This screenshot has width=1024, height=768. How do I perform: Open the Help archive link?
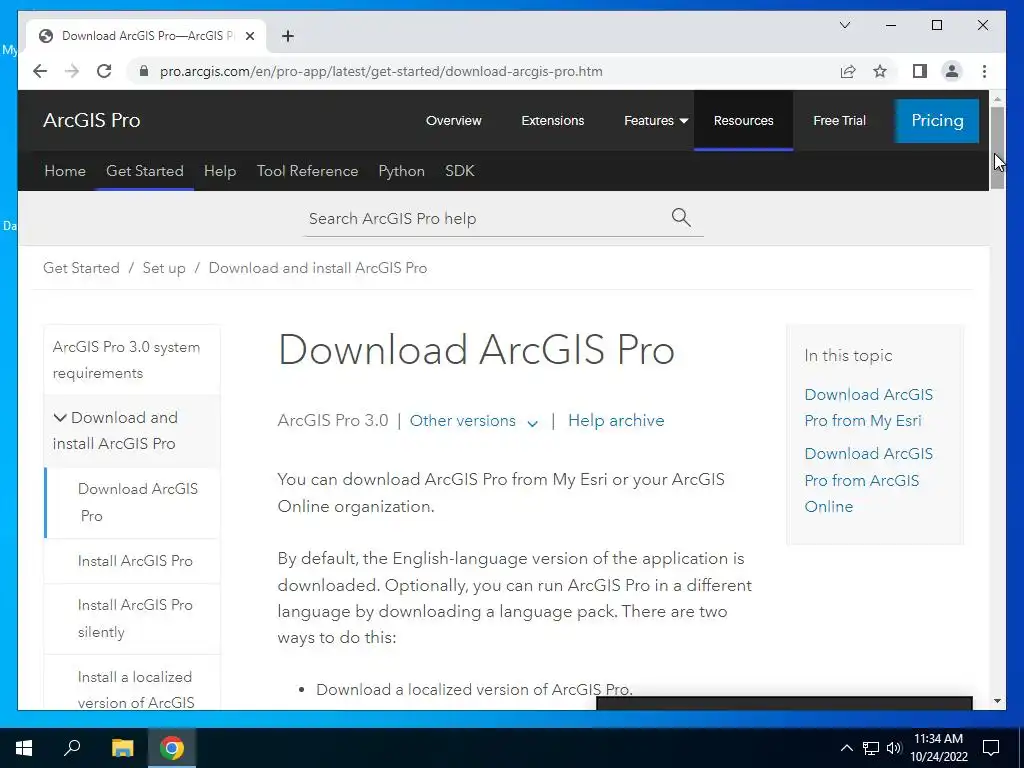click(x=616, y=421)
